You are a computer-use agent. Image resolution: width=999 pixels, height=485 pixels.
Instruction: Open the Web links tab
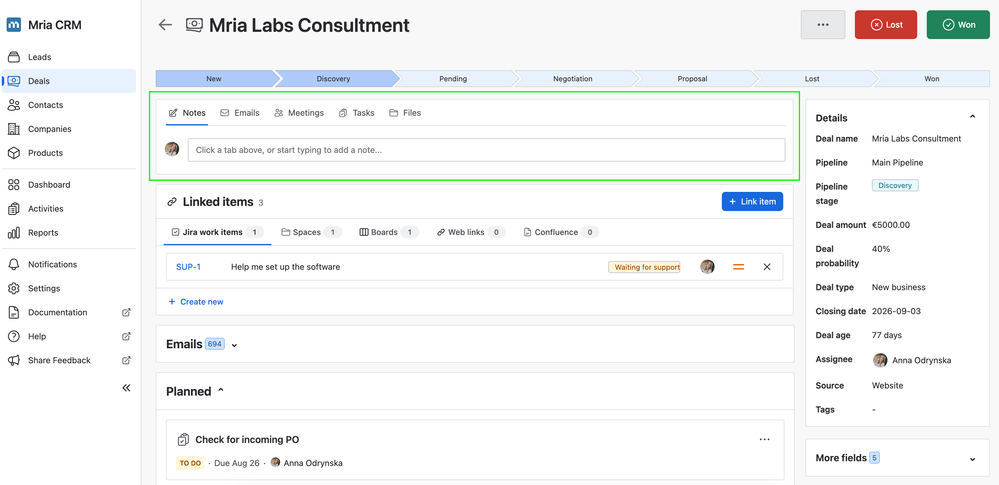click(x=471, y=232)
